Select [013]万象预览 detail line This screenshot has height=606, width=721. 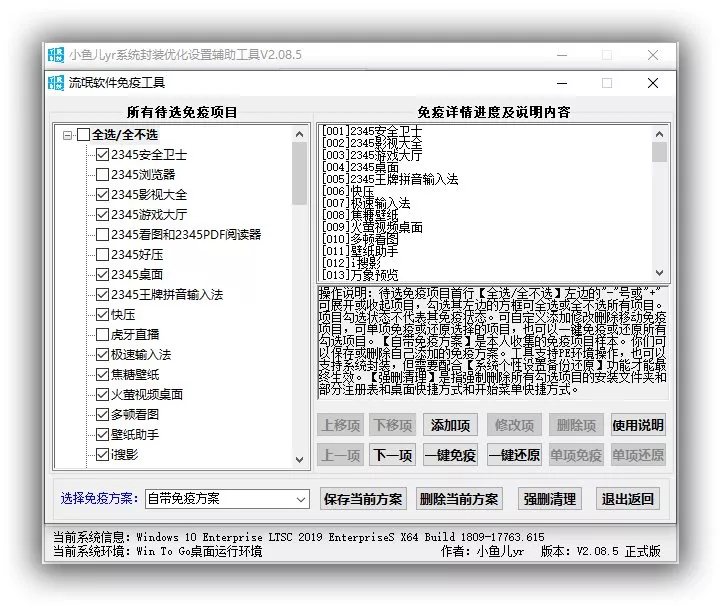360,275
